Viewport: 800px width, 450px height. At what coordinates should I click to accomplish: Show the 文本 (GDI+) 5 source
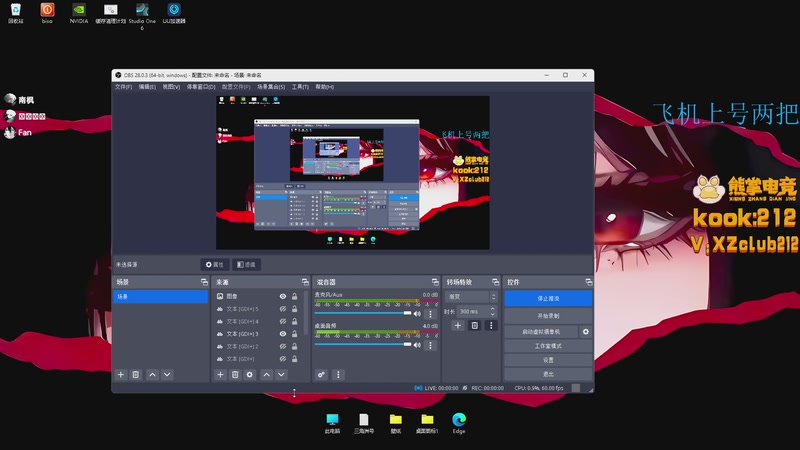click(x=283, y=309)
